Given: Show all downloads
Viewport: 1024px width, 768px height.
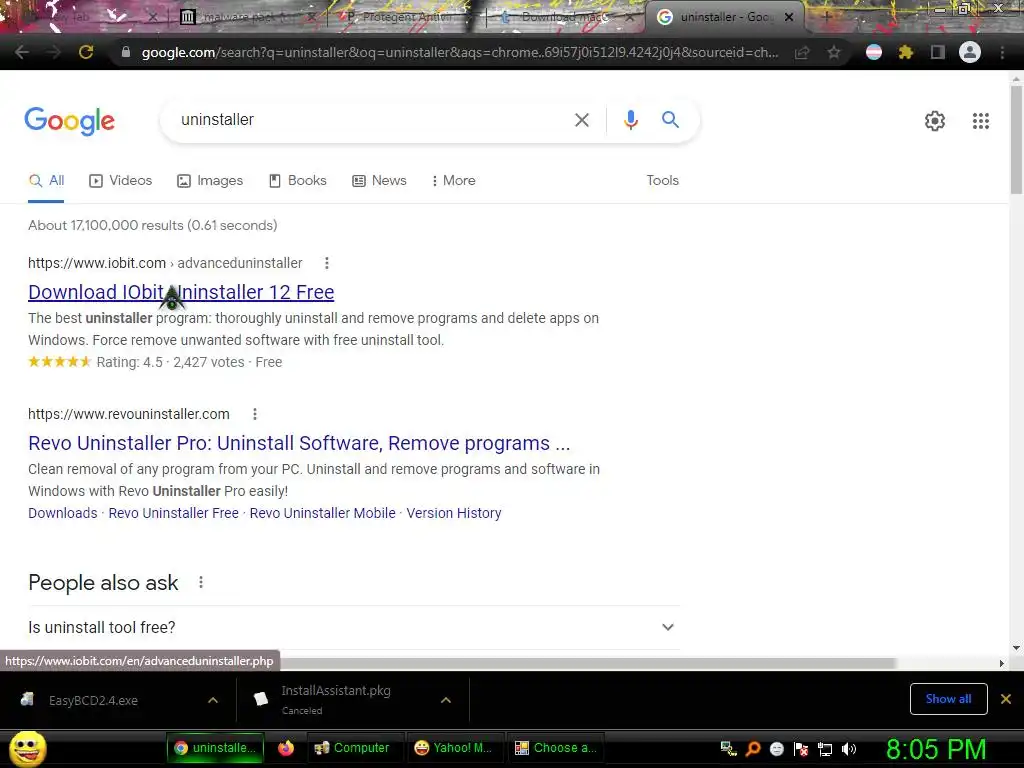Looking at the screenshot, I should [x=948, y=699].
